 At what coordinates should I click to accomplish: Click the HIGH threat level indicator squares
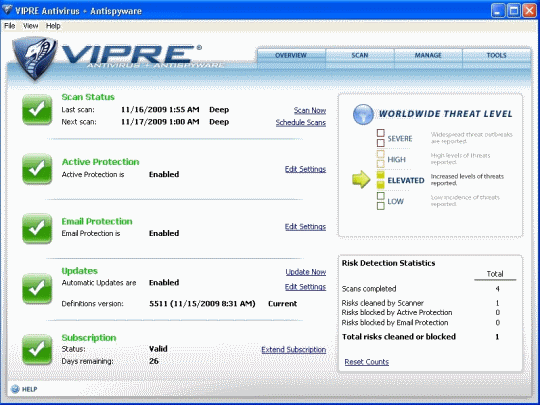(x=381, y=159)
